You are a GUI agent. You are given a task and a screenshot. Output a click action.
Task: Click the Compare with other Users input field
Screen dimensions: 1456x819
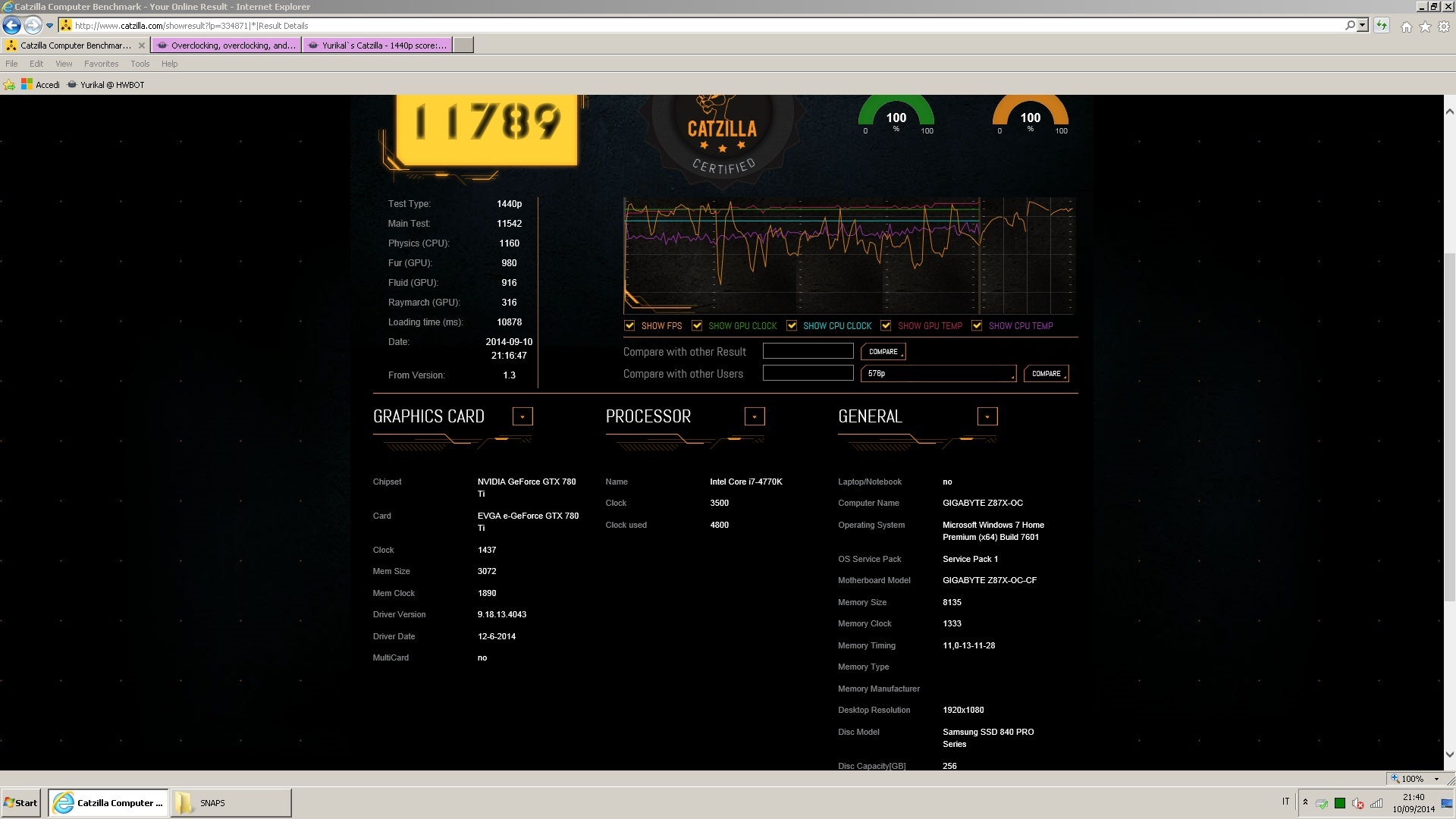click(x=808, y=373)
